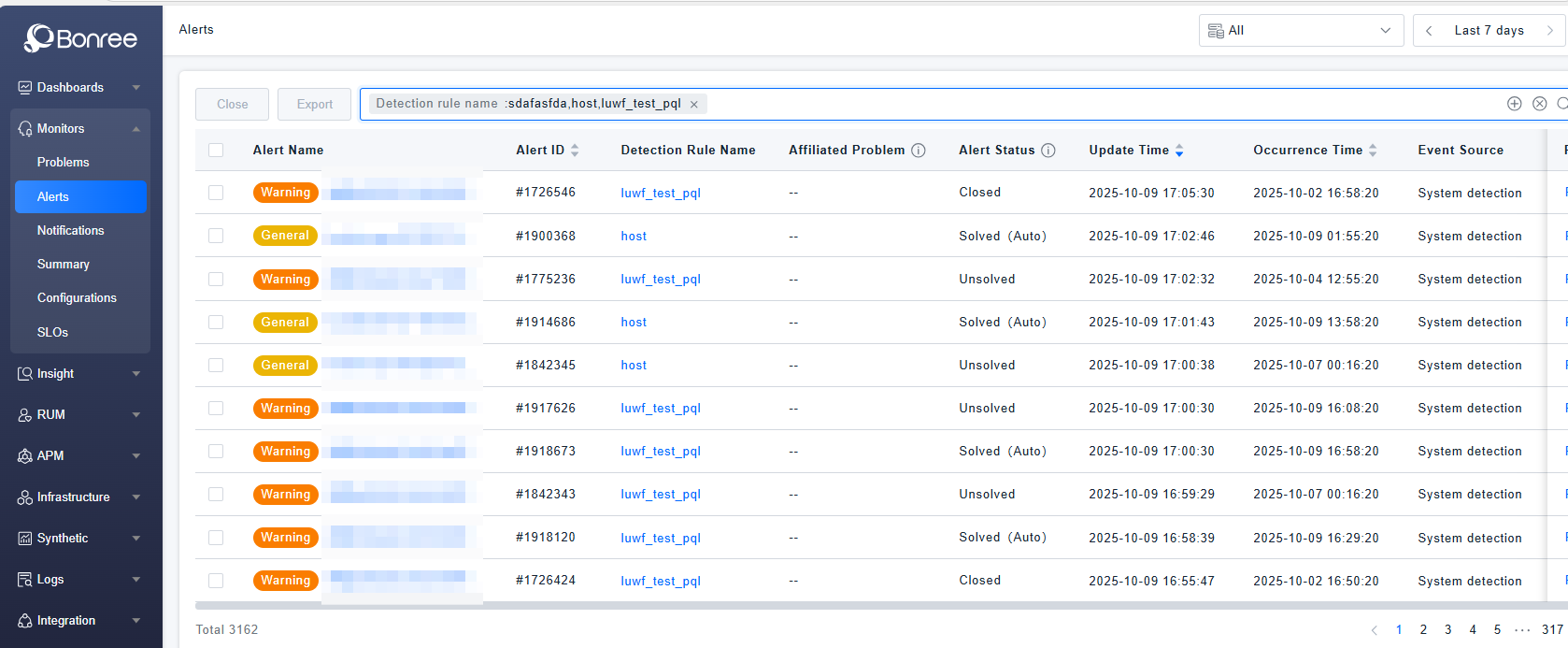
Task: Open the host rule link for alert #1914686
Action: (633, 323)
